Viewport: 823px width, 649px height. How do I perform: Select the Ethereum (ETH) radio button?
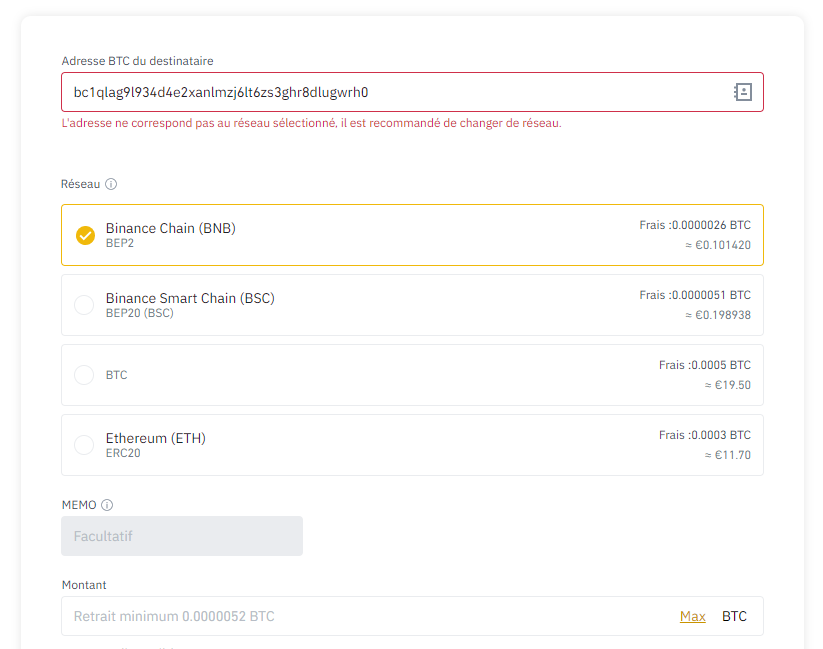(85, 445)
